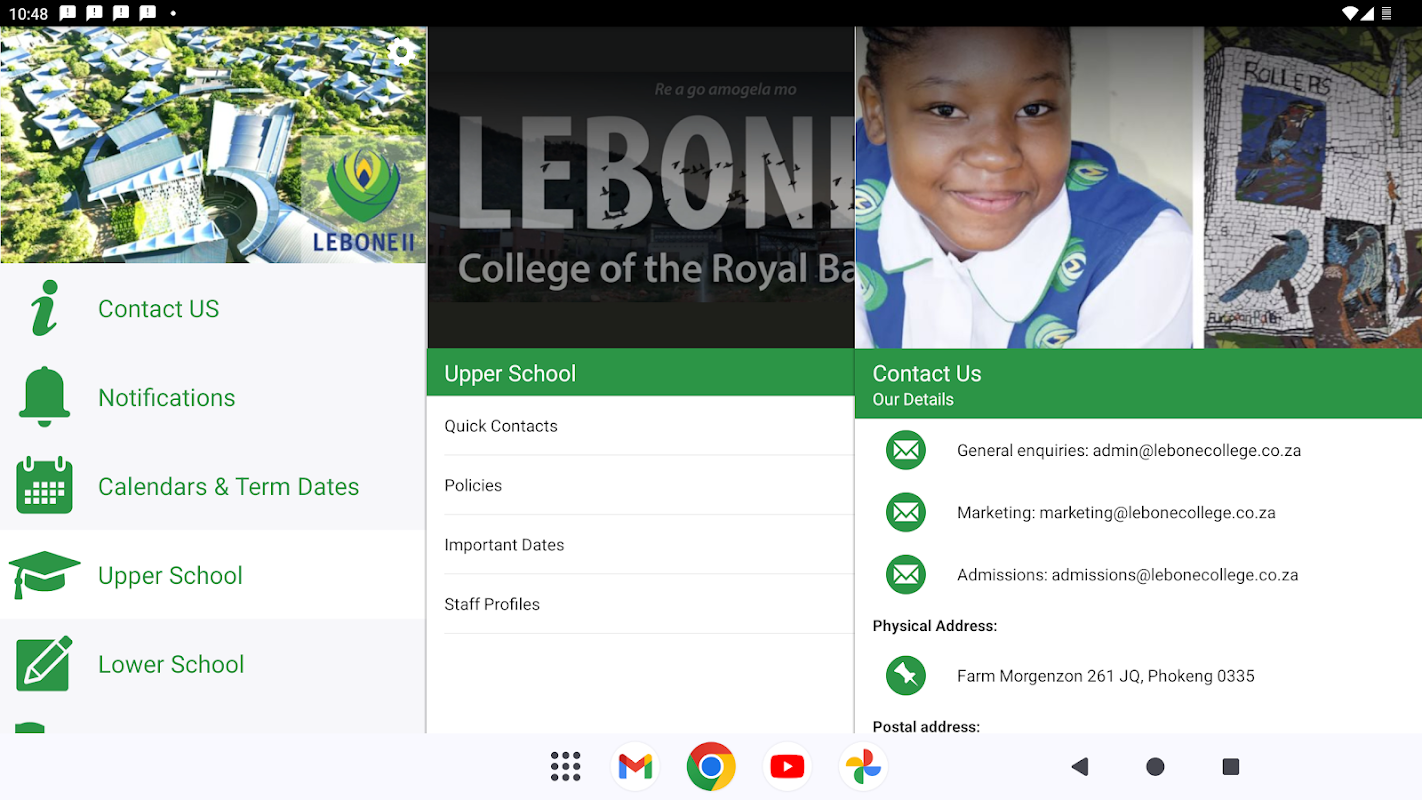The image size is (1422, 800).
Task: Launch YouTube from the taskbar
Action: tap(787, 767)
